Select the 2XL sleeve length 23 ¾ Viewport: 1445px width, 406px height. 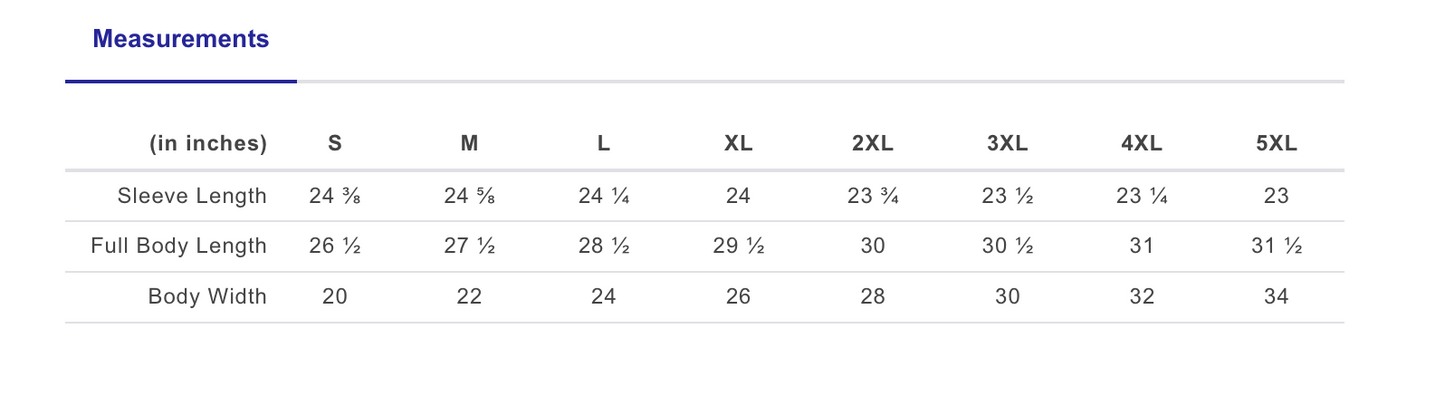(872, 196)
